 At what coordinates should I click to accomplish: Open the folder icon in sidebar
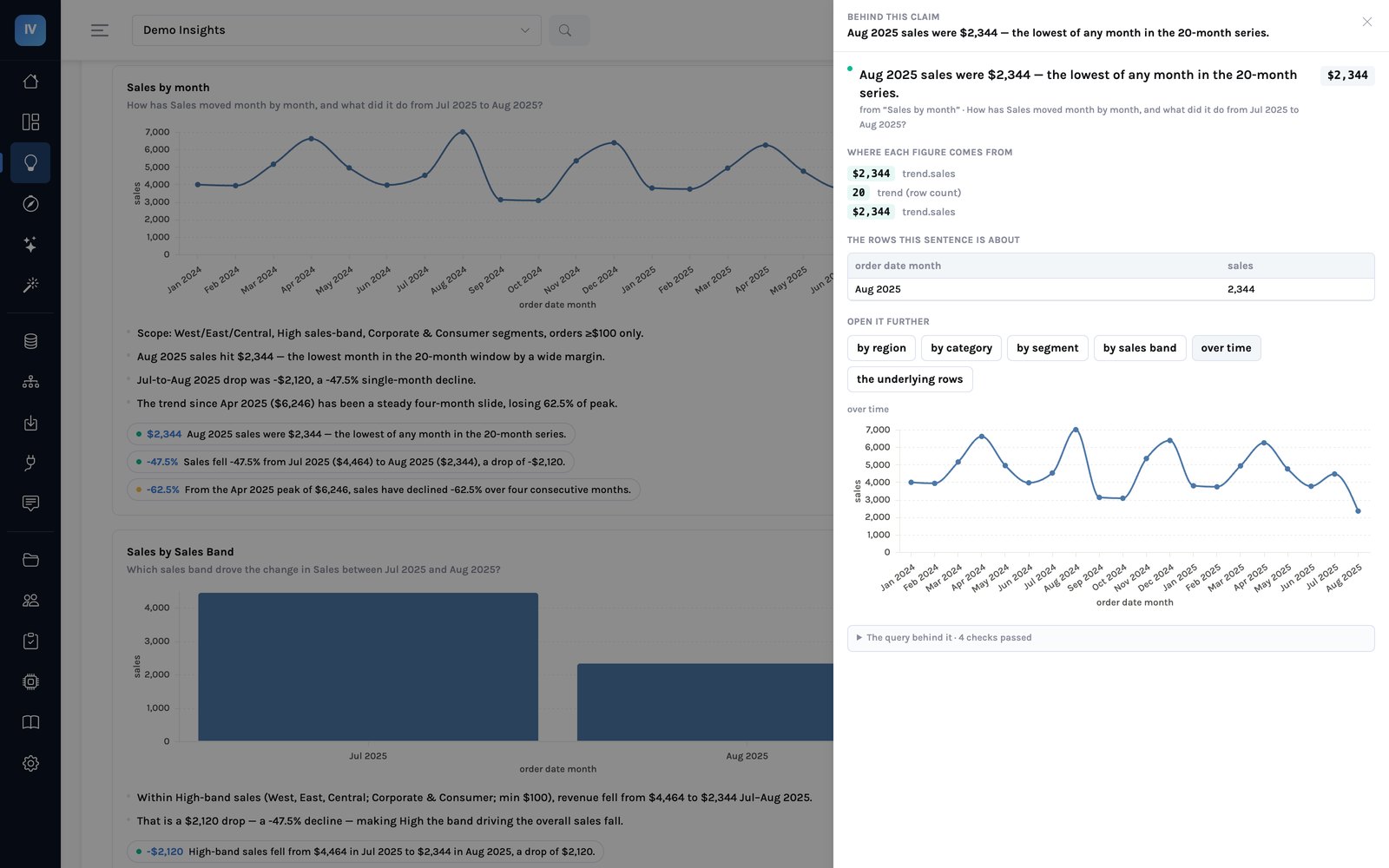tap(30, 560)
